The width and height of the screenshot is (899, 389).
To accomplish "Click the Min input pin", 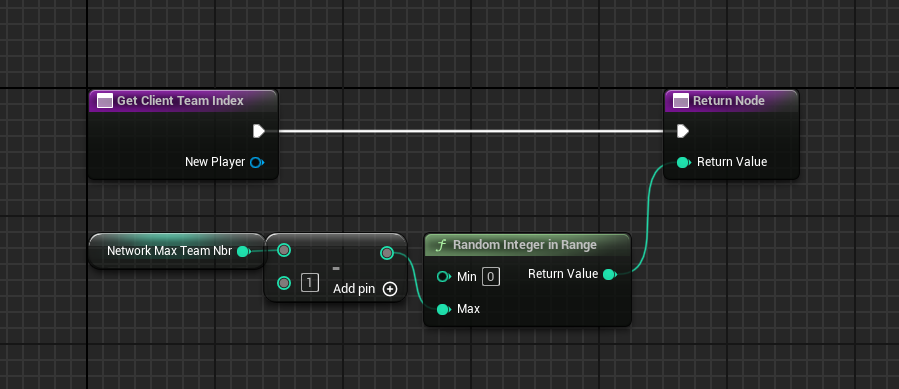I will [x=443, y=277].
